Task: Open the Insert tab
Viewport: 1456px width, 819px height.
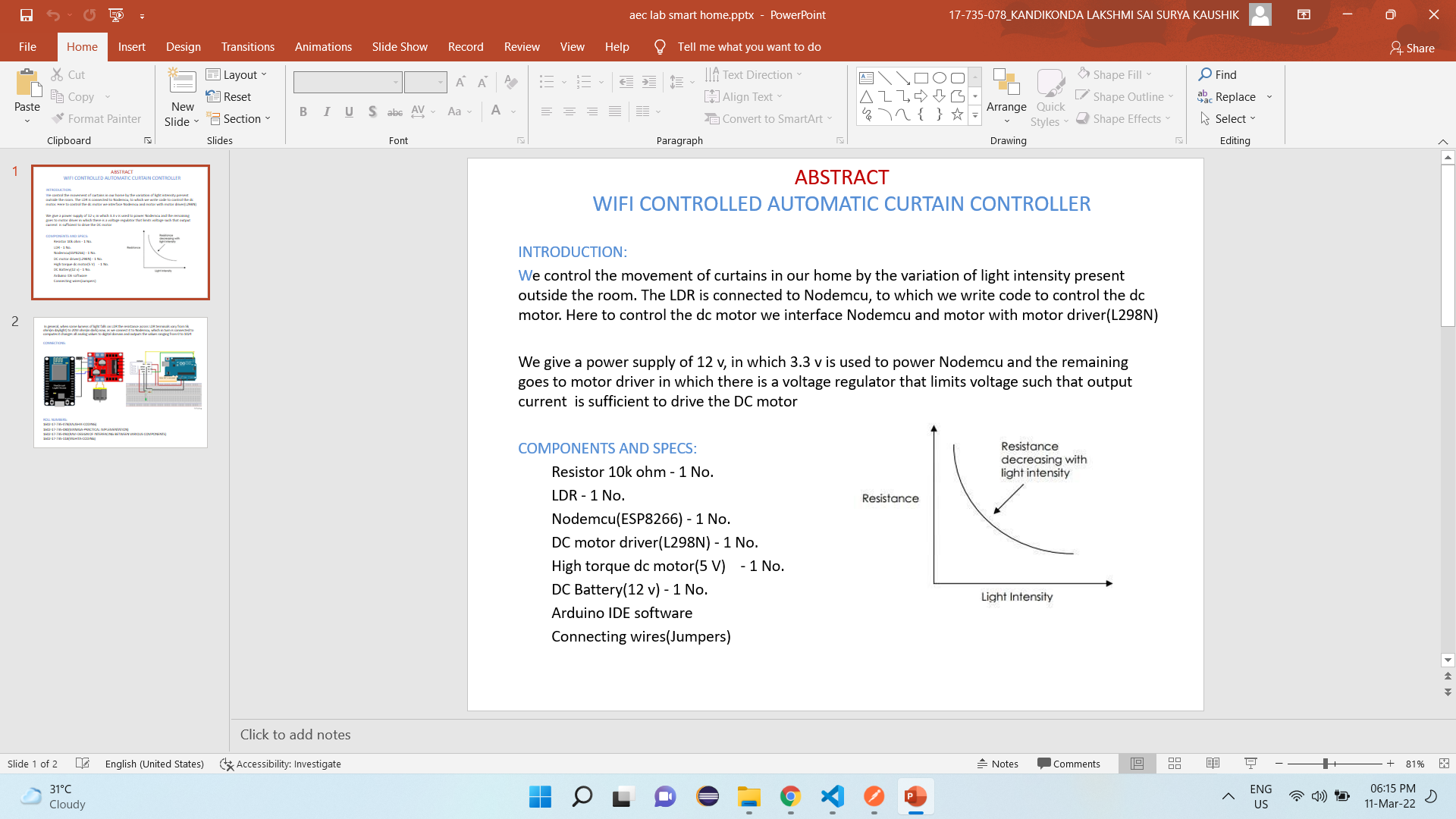Action: pyautogui.click(x=131, y=46)
